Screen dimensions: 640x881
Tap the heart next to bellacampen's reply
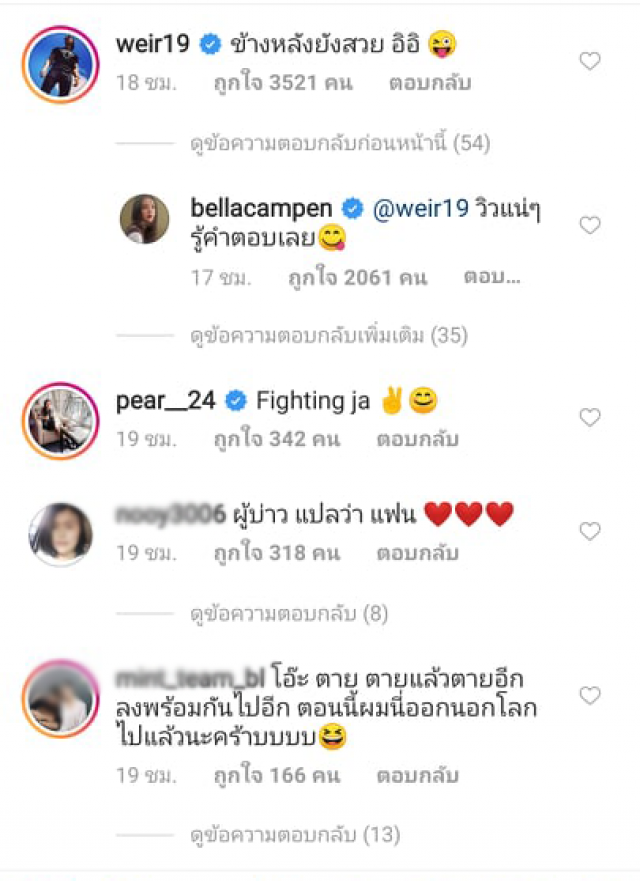tap(589, 225)
